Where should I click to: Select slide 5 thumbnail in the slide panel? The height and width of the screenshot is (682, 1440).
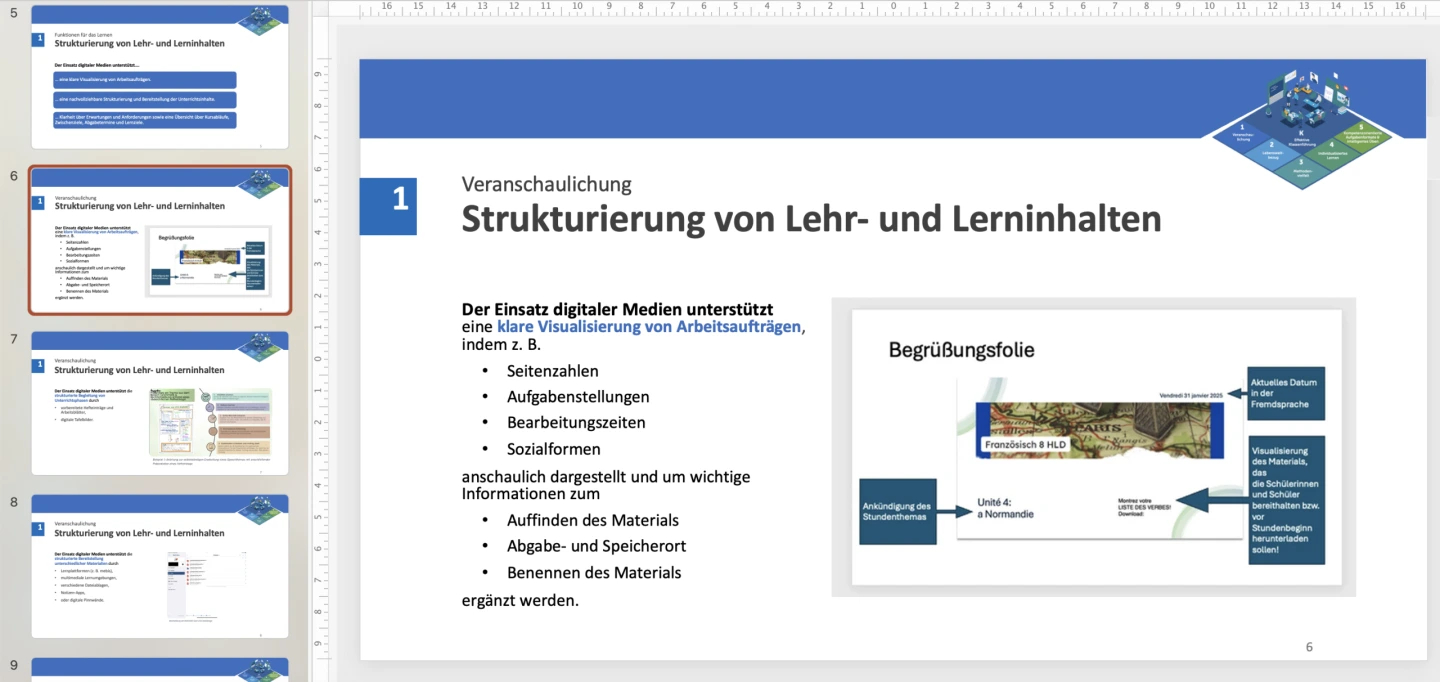(x=160, y=77)
